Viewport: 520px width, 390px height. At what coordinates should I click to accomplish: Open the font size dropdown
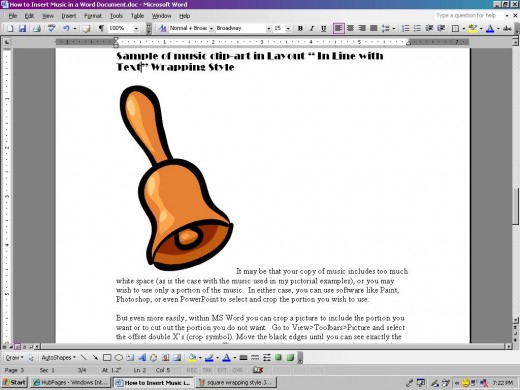tap(288, 29)
